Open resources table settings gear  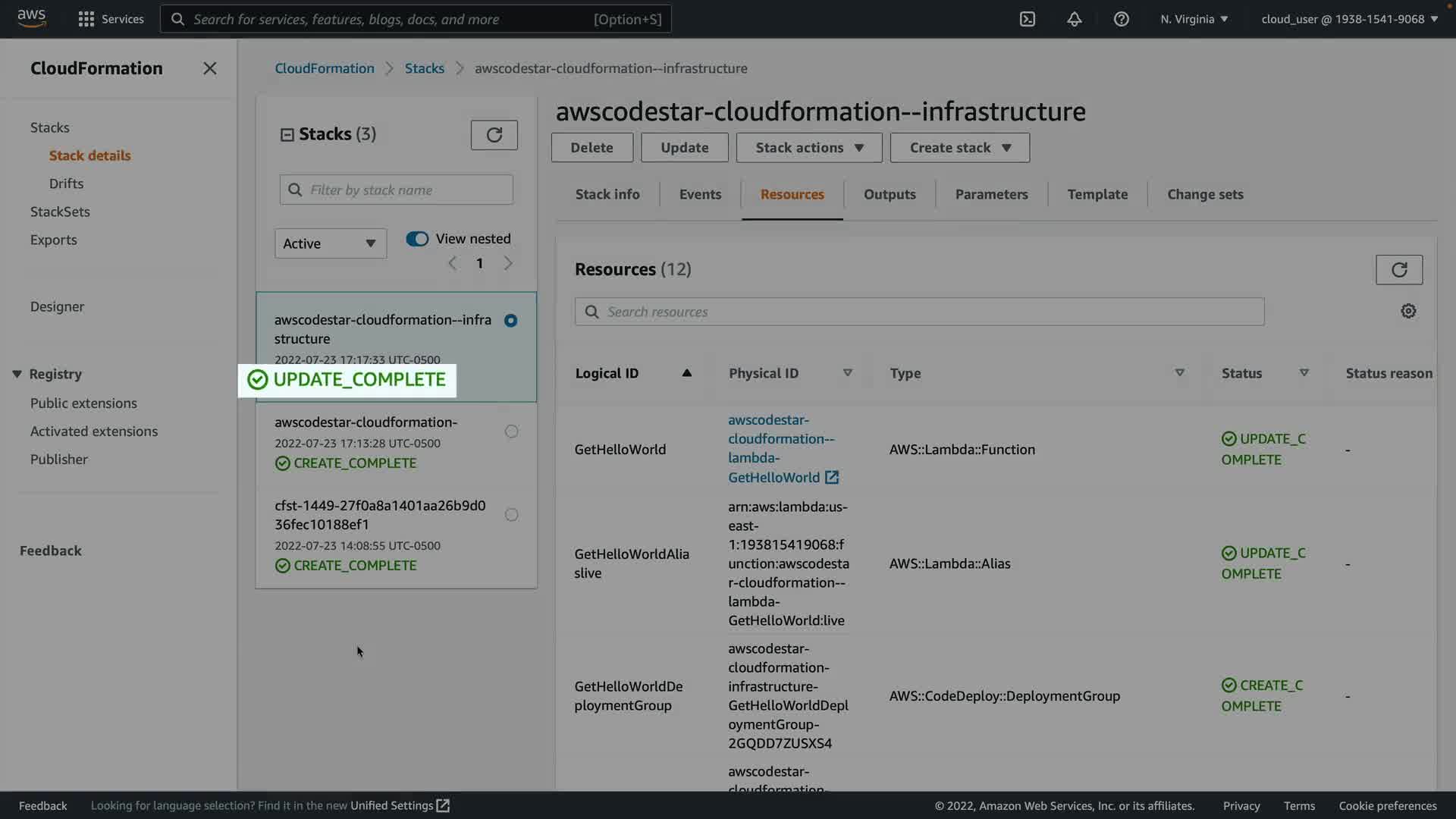1408,312
